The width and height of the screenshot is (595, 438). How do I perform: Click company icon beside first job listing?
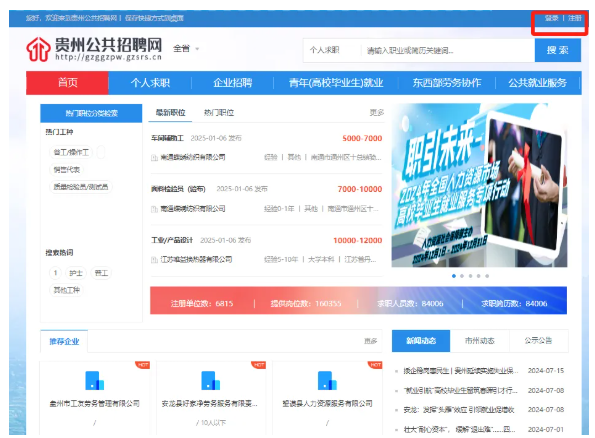click(x=154, y=158)
